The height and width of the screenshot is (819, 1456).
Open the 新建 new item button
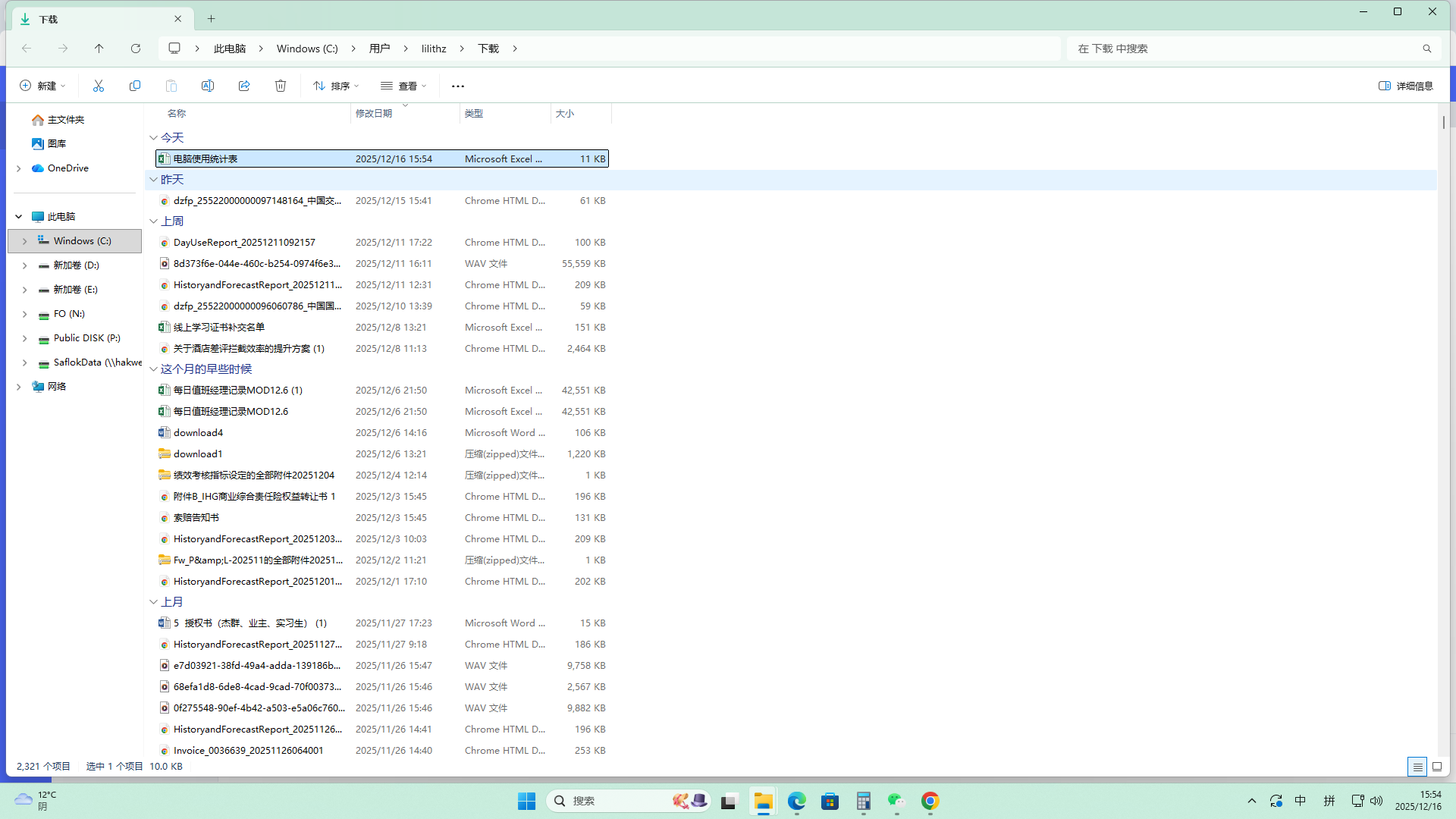point(42,86)
